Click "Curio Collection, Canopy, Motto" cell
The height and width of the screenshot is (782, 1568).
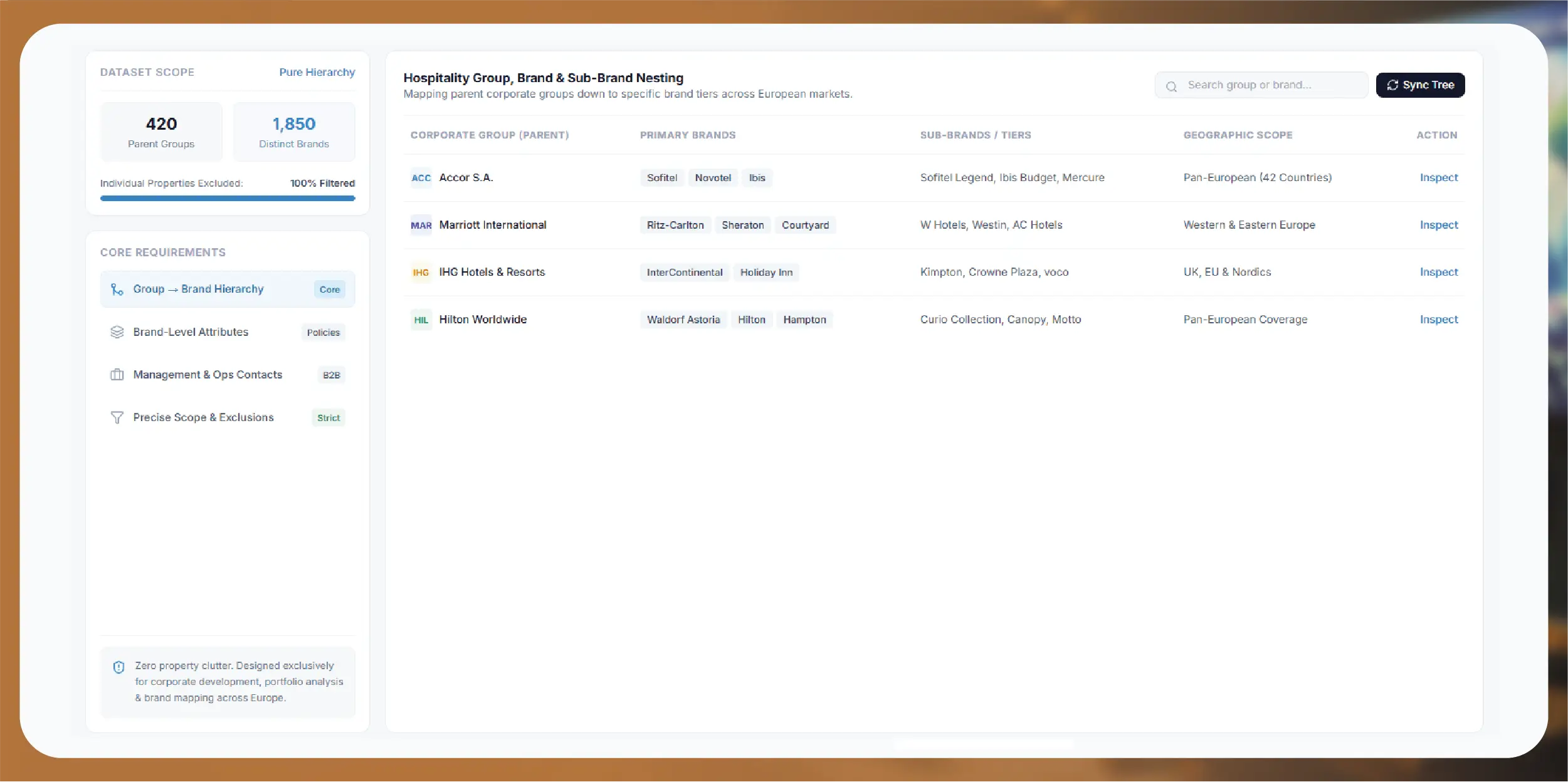[x=1001, y=320]
